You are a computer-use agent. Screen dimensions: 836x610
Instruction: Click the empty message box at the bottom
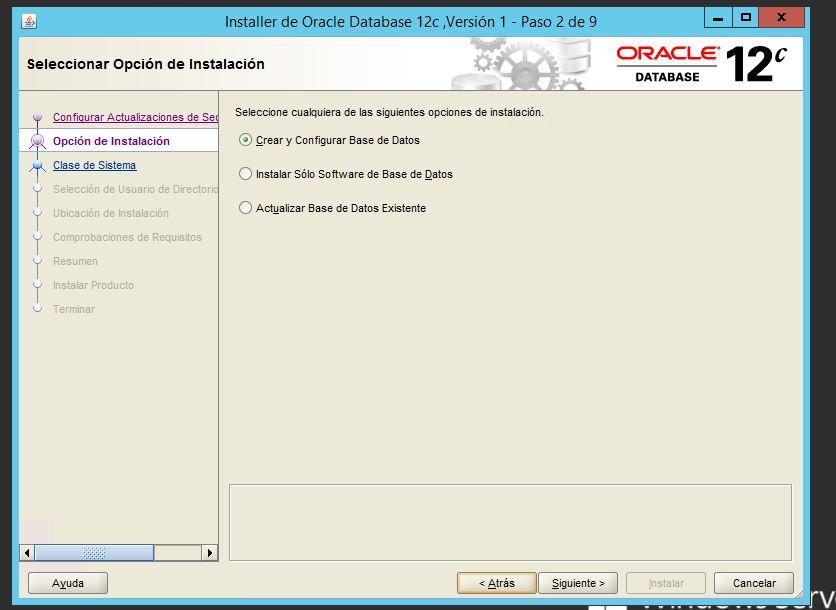tap(510, 523)
